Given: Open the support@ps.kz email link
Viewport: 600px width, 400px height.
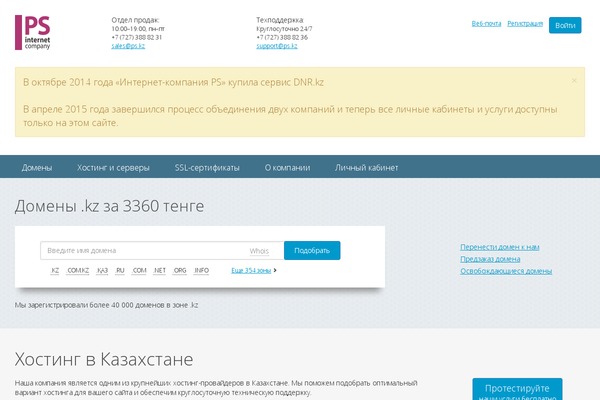Looking at the screenshot, I should 277,46.
